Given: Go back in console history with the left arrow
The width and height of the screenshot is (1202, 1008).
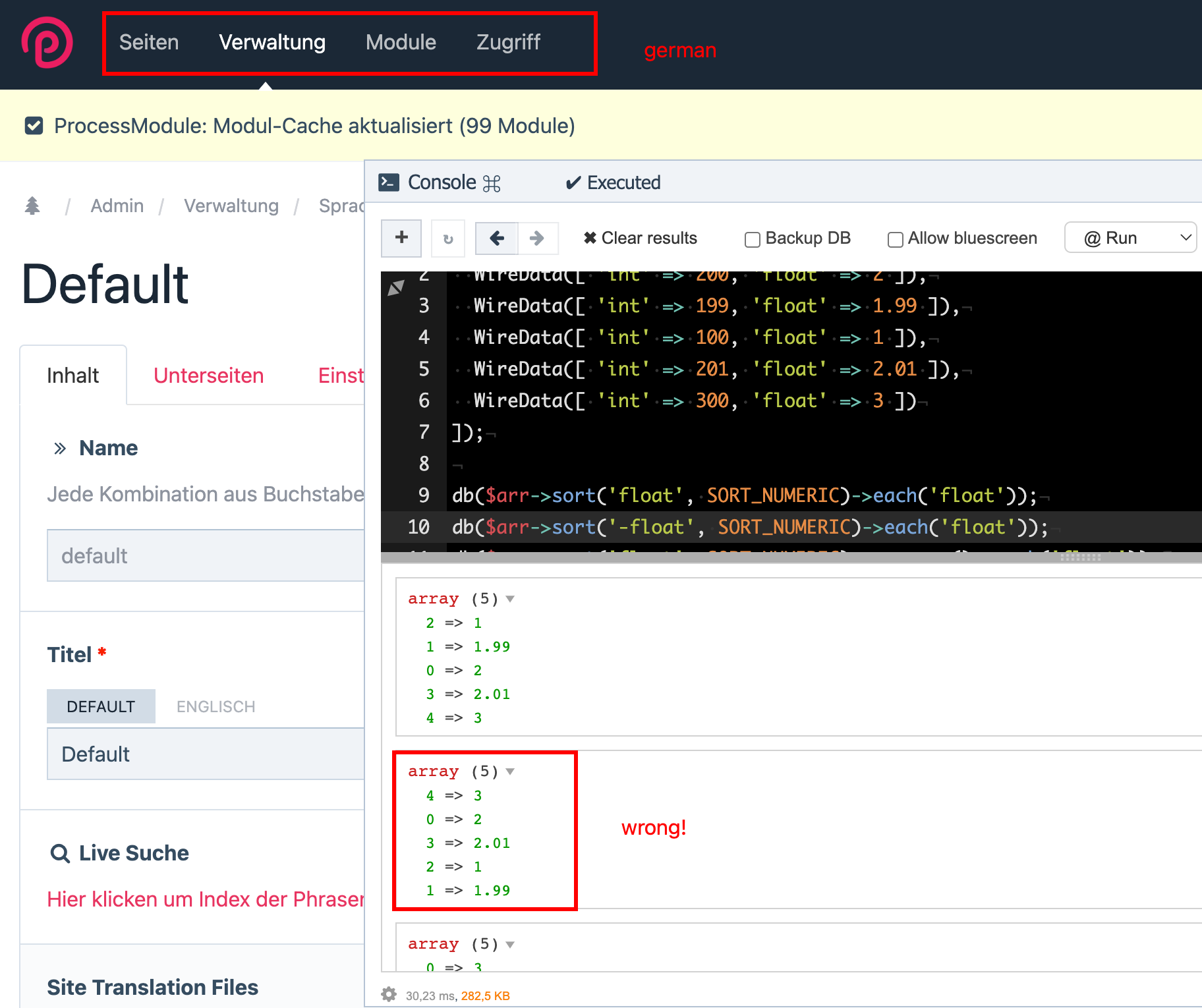Looking at the screenshot, I should click(x=496, y=238).
